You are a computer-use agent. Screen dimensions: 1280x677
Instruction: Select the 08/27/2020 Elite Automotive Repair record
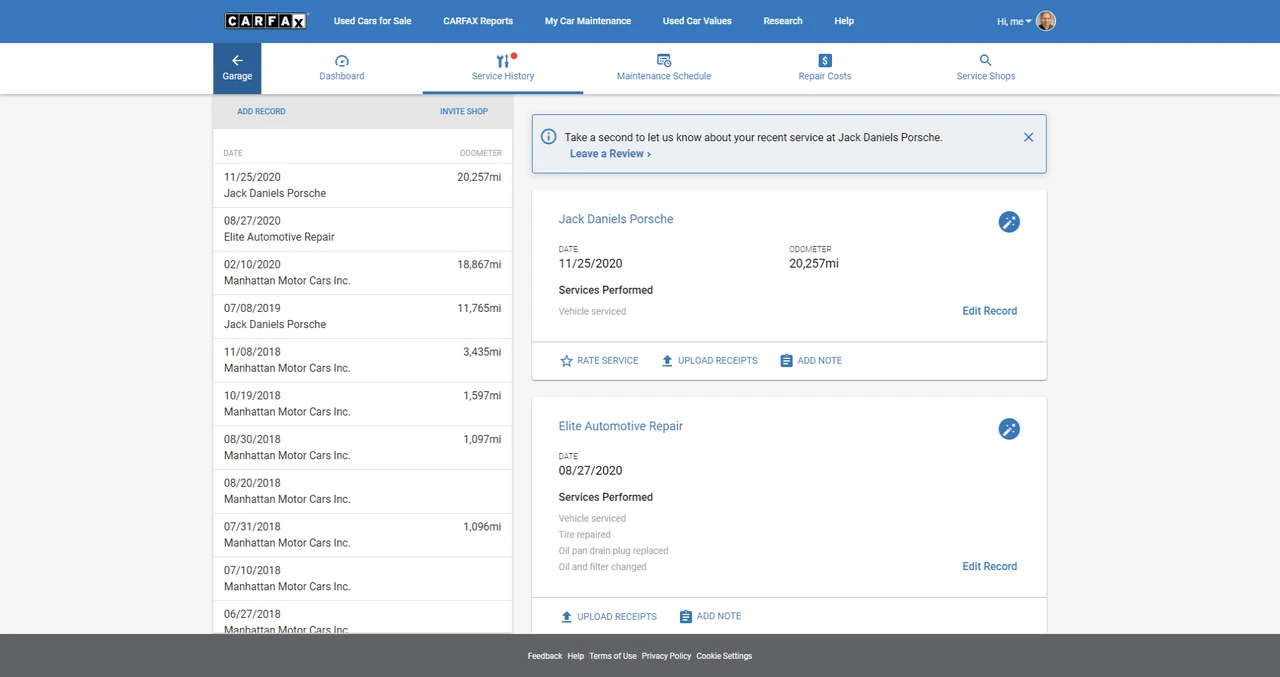(x=362, y=229)
